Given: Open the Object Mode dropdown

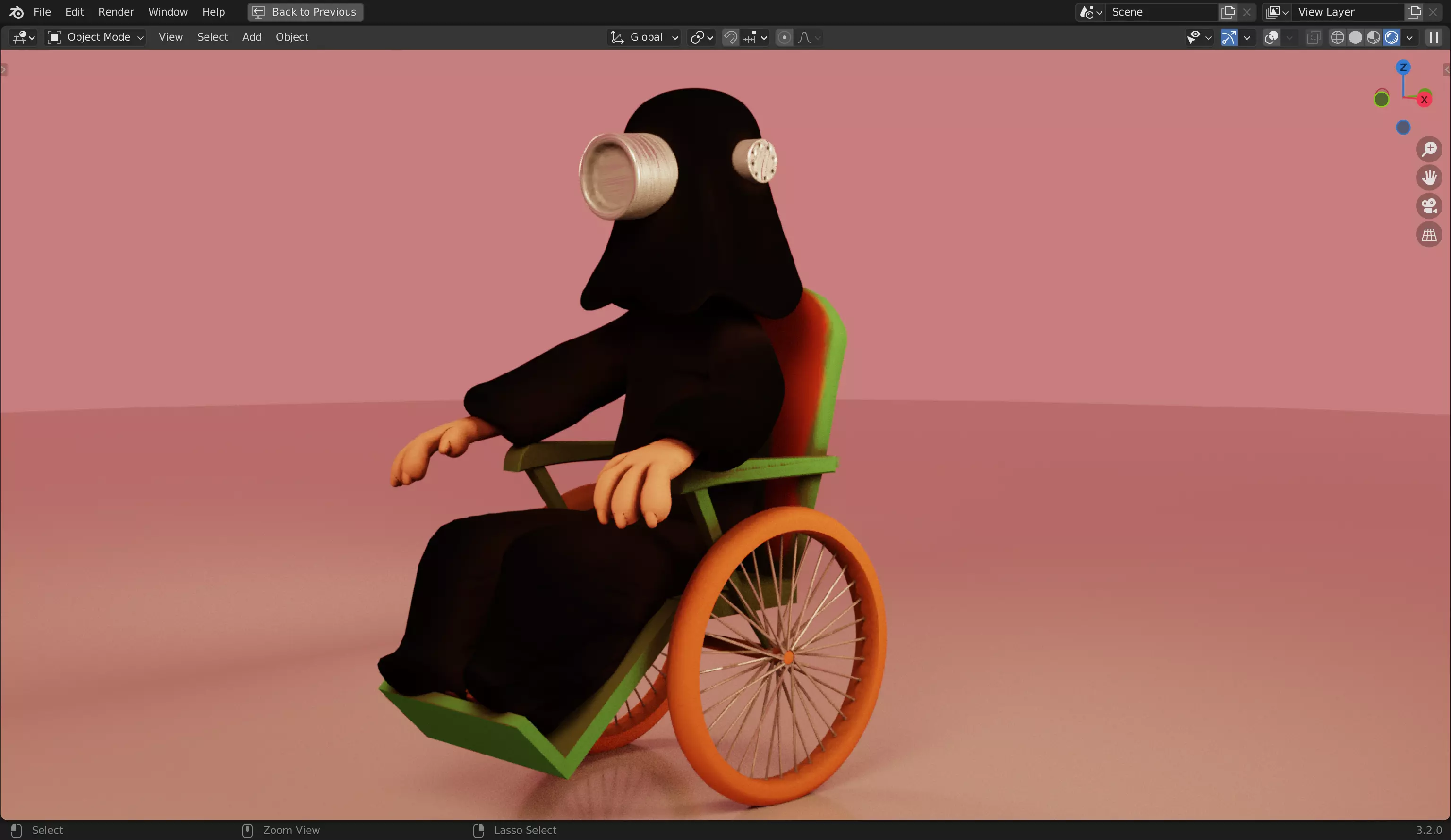Looking at the screenshot, I should click(95, 37).
